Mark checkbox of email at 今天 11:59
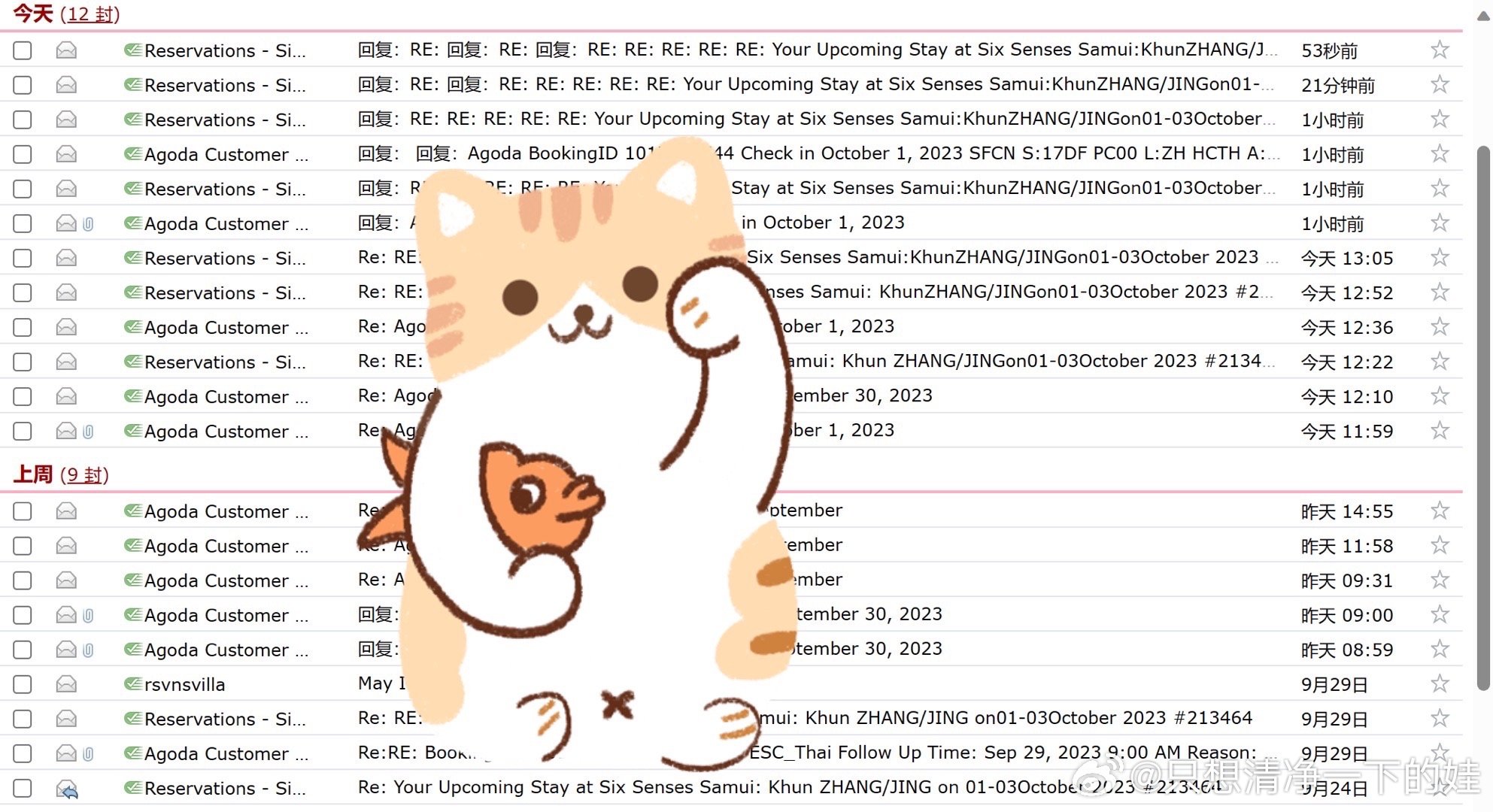1493x812 pixels. (23, 431)
